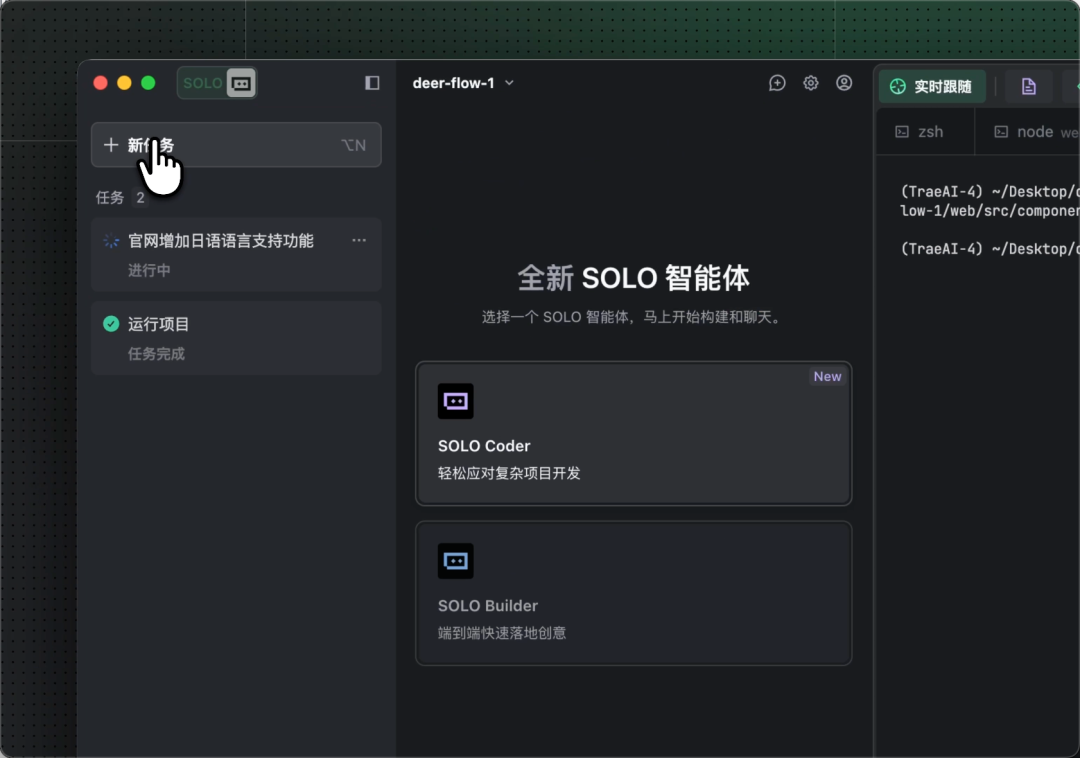
Task: Start a new chat via the plus bubble icon
Action: 777,83
